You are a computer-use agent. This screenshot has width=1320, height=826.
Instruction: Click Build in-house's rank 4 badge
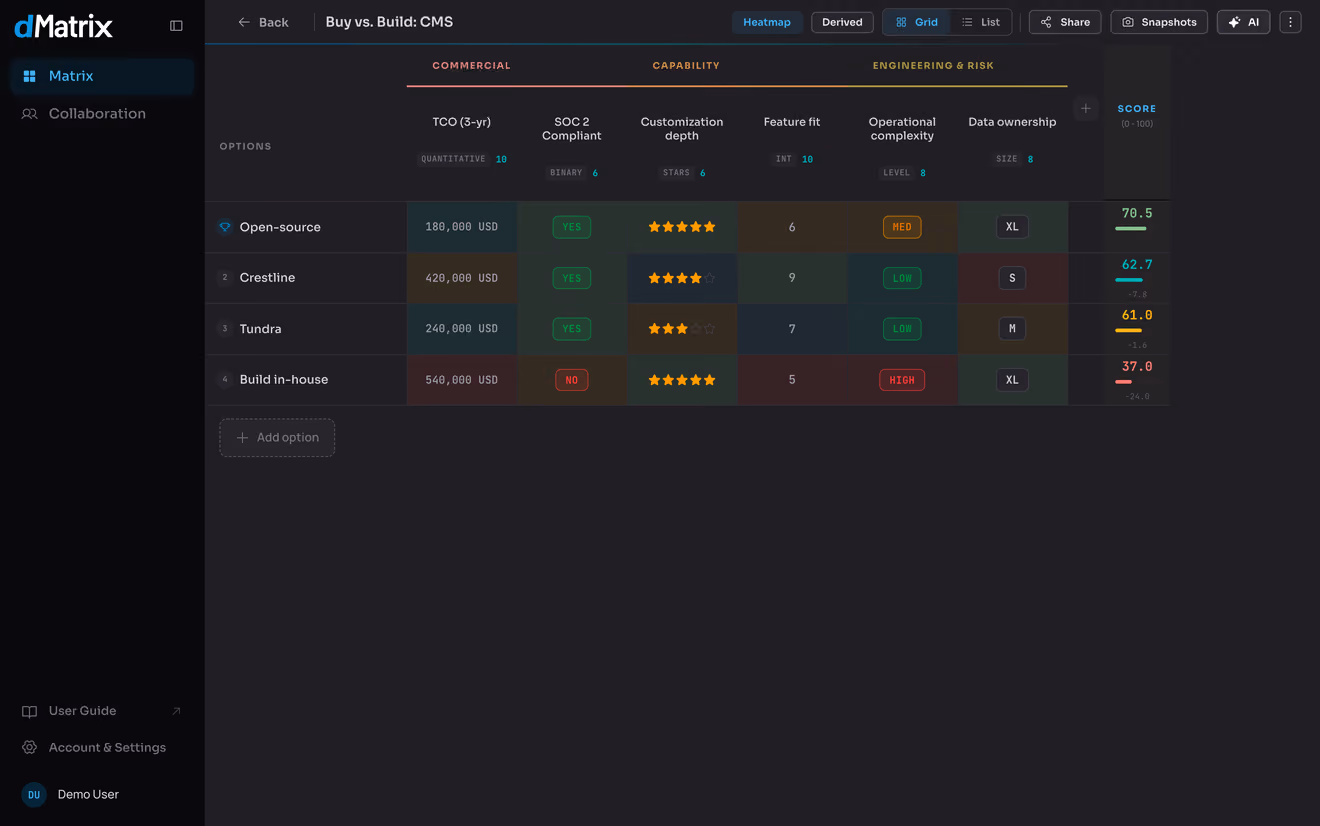pos(225,380)
